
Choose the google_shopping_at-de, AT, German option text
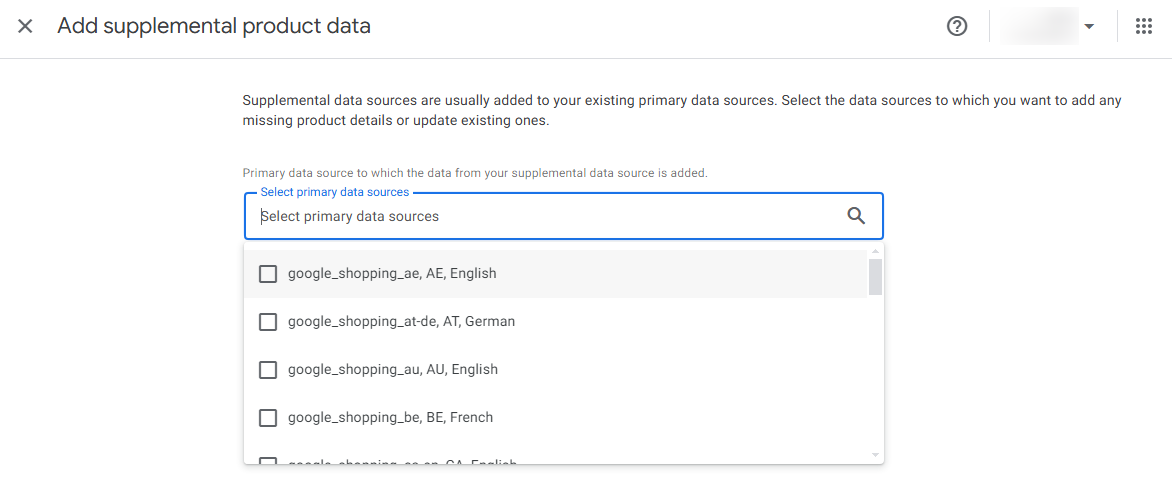[x=401, y=322]
